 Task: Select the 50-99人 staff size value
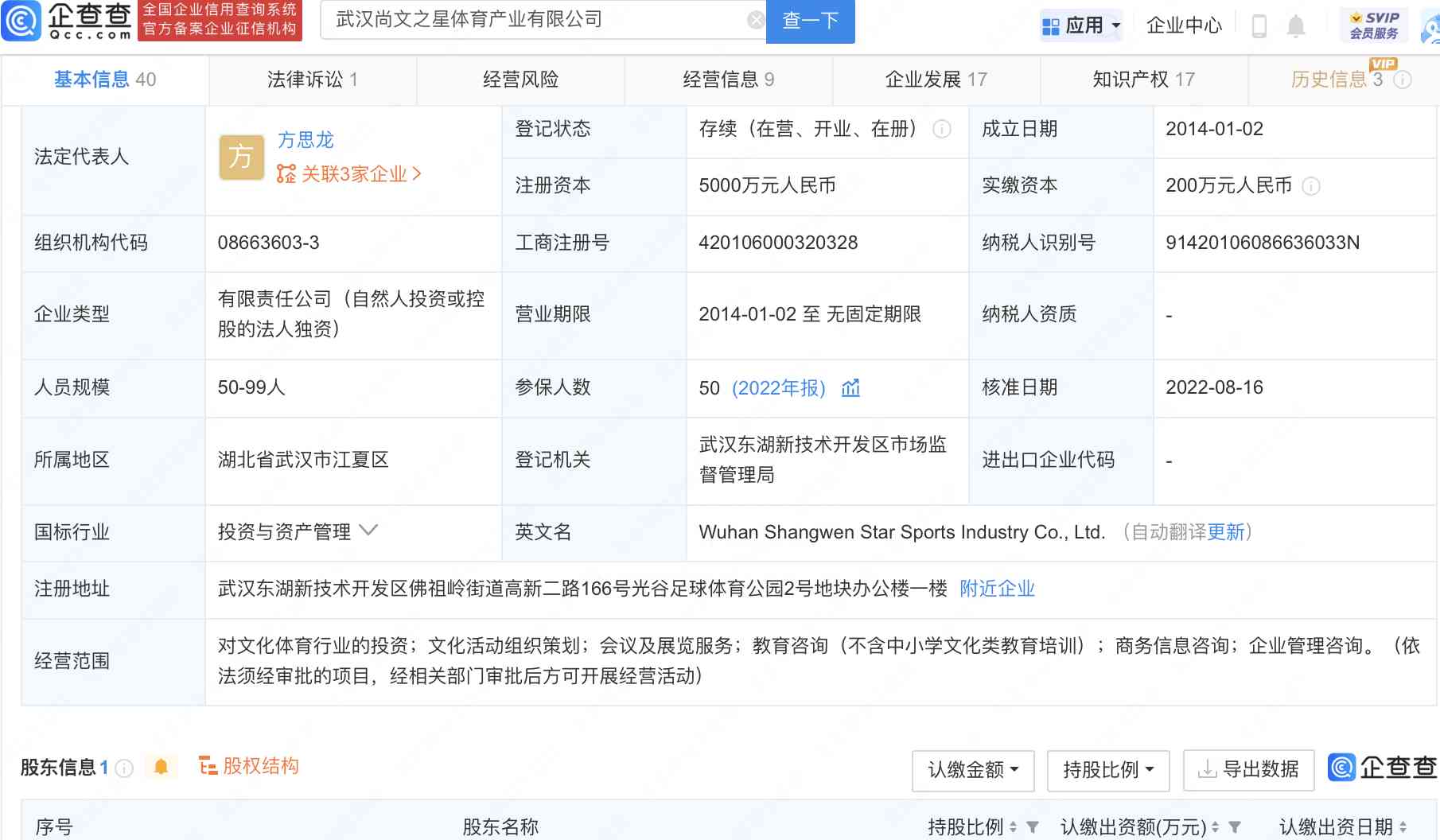[251, 387]
